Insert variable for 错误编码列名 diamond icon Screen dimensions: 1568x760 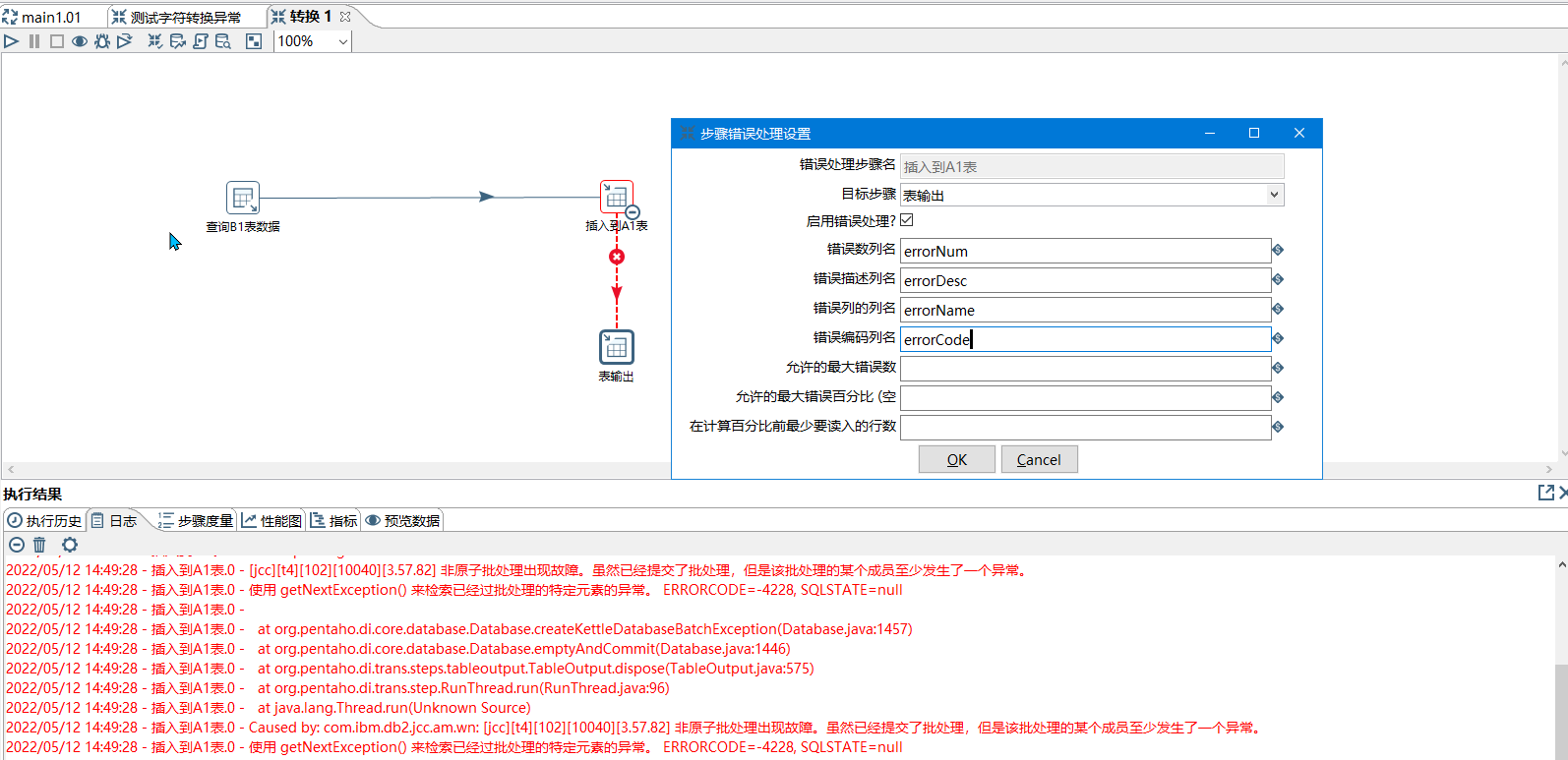point(1278,338)
